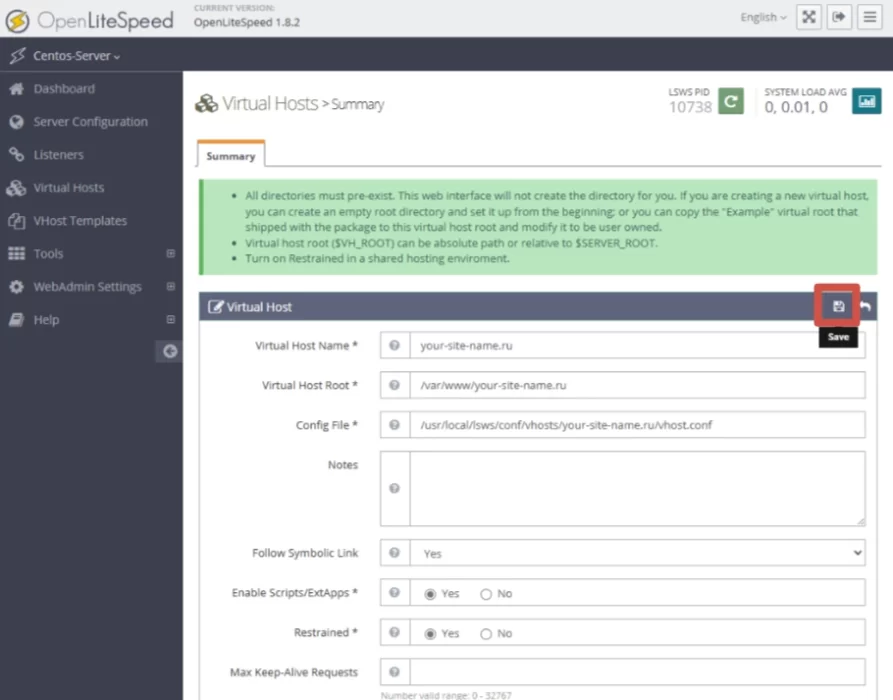Select Yes for Restrained
The height and width of the screenshot is (700, 893).
(430, 634)
